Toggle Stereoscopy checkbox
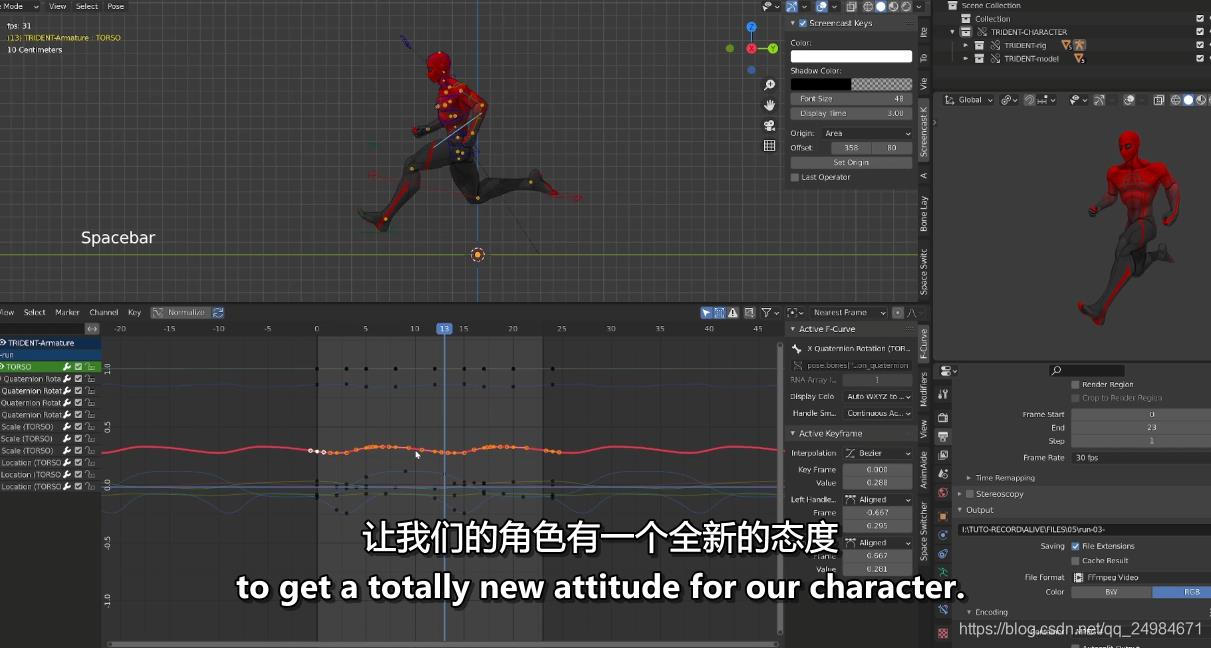The image size is (1211, 648). (969, 493)
